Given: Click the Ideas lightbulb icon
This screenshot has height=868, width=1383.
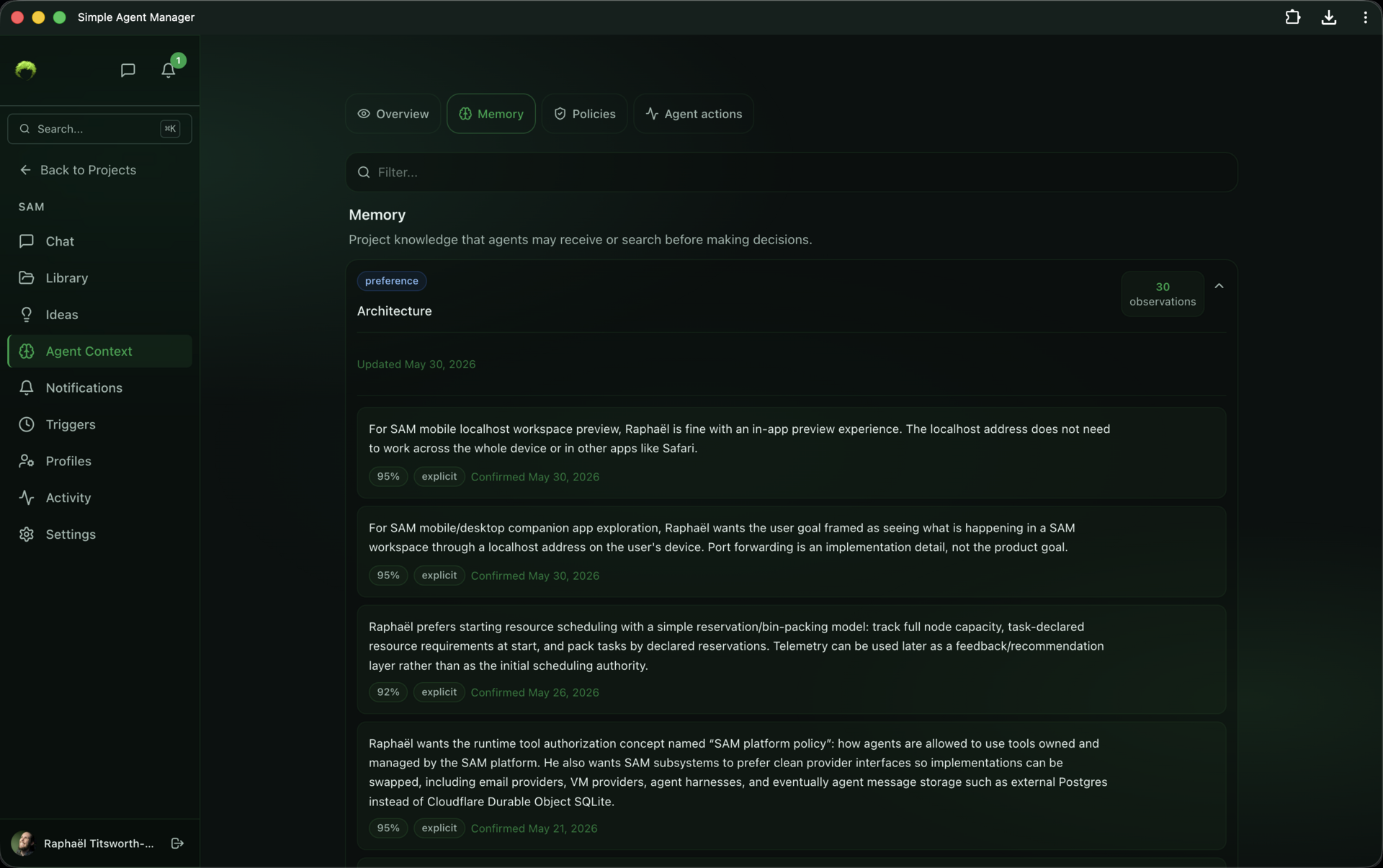Looking at the screenshot, I should click(27, 315).
